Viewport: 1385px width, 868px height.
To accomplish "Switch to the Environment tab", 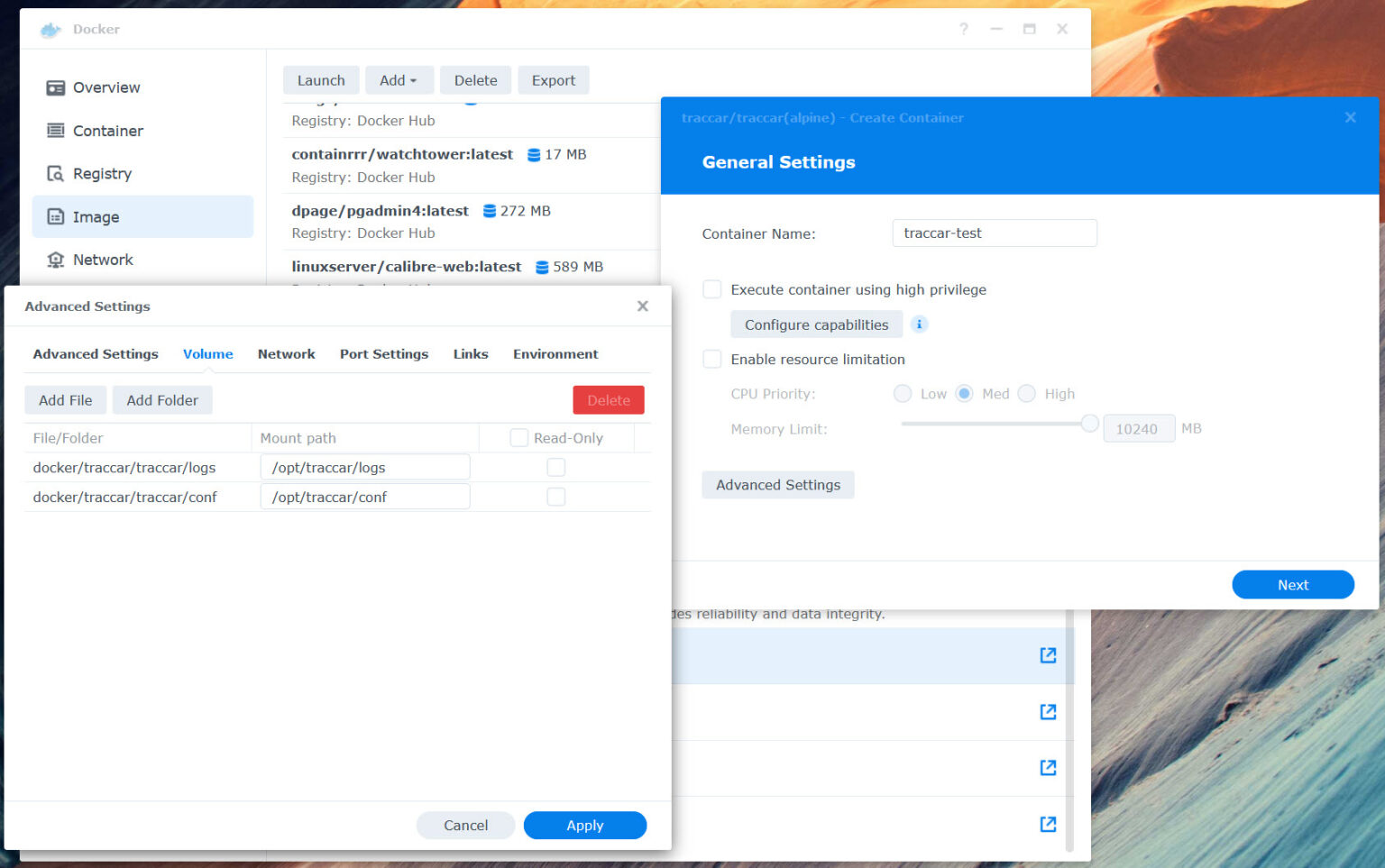I will (x=555, y=354).
